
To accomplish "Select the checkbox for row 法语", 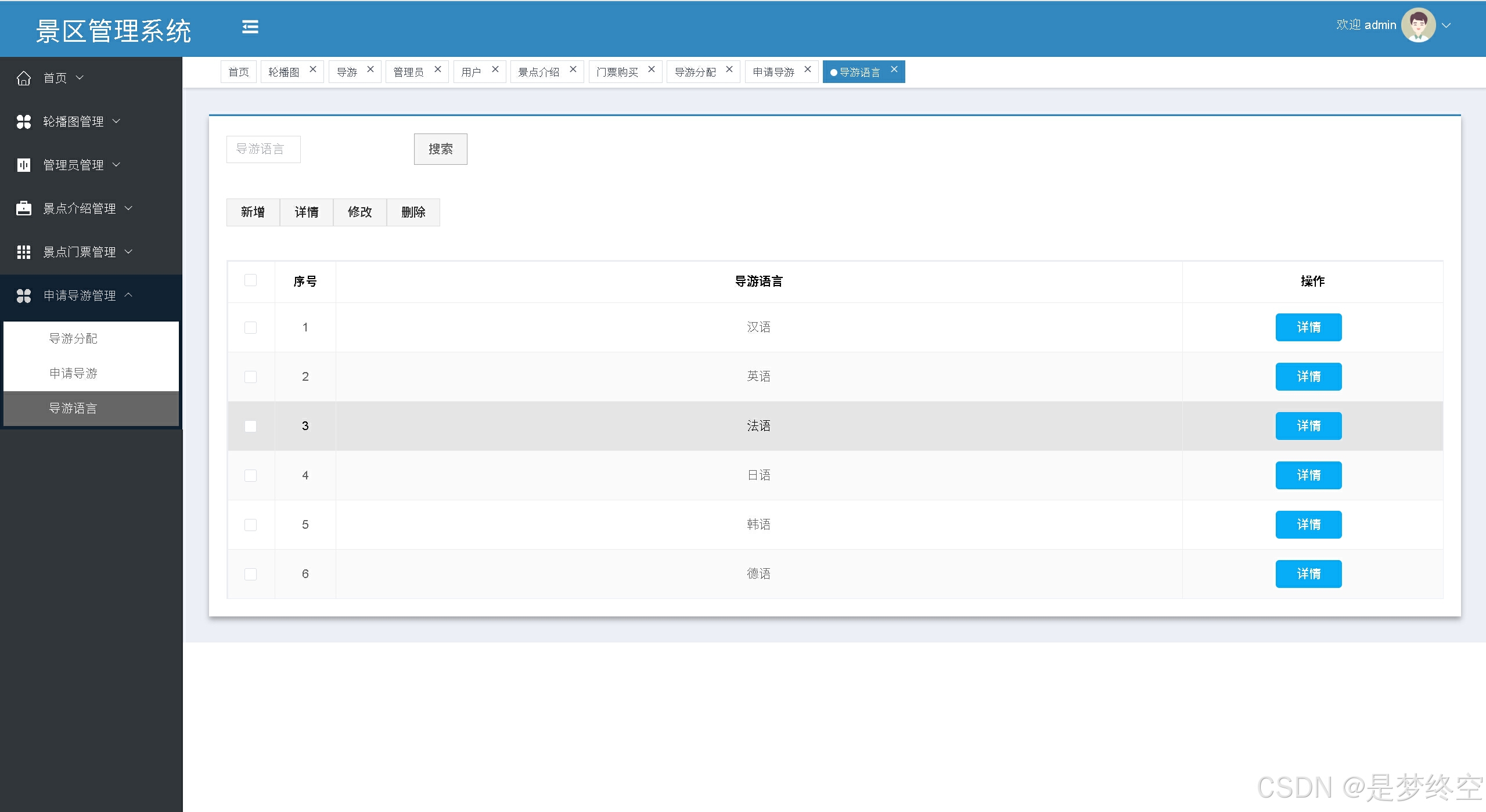I will tap(250, 426).
